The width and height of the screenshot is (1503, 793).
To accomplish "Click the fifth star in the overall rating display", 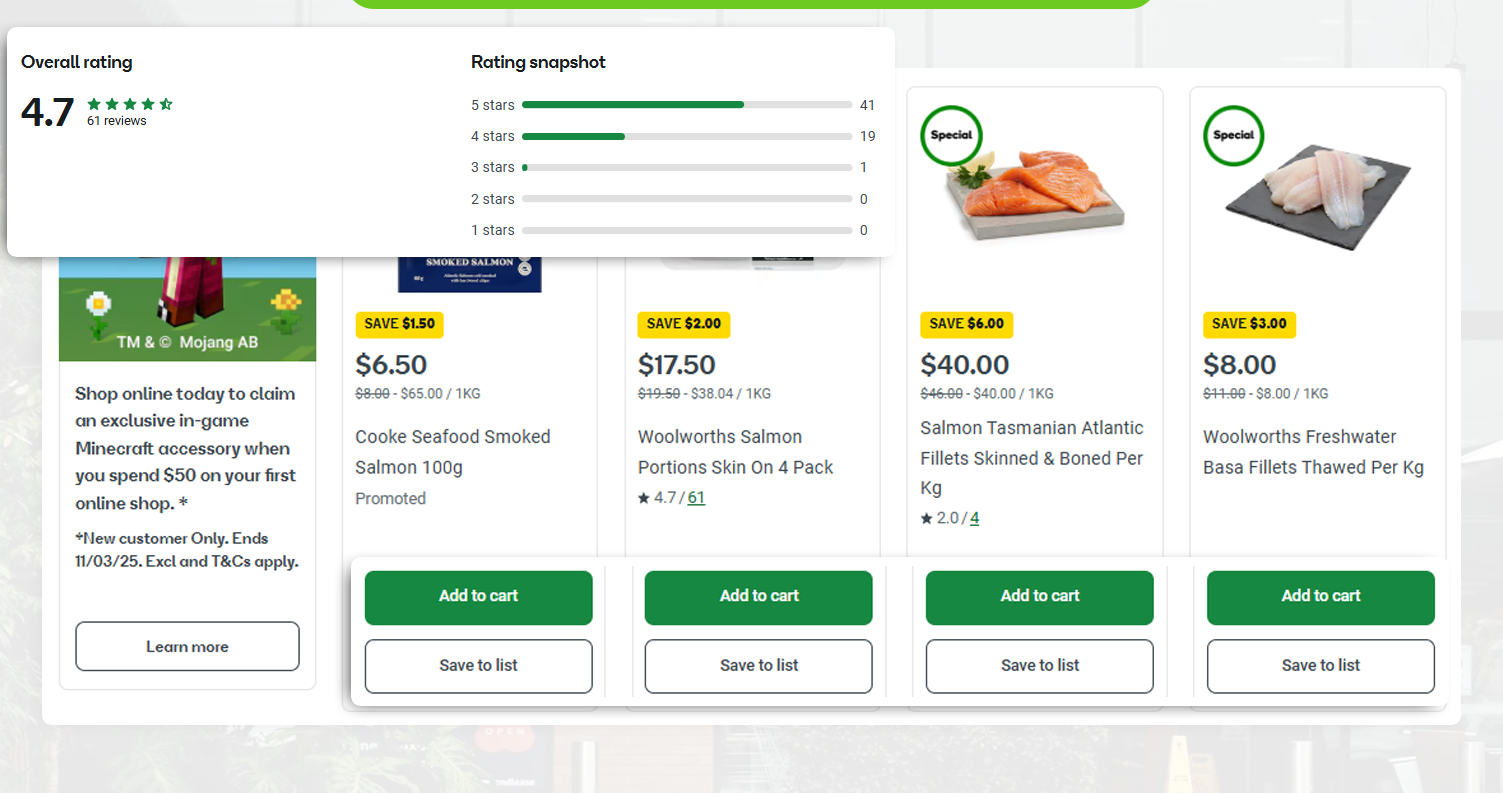I will [167, 103].
